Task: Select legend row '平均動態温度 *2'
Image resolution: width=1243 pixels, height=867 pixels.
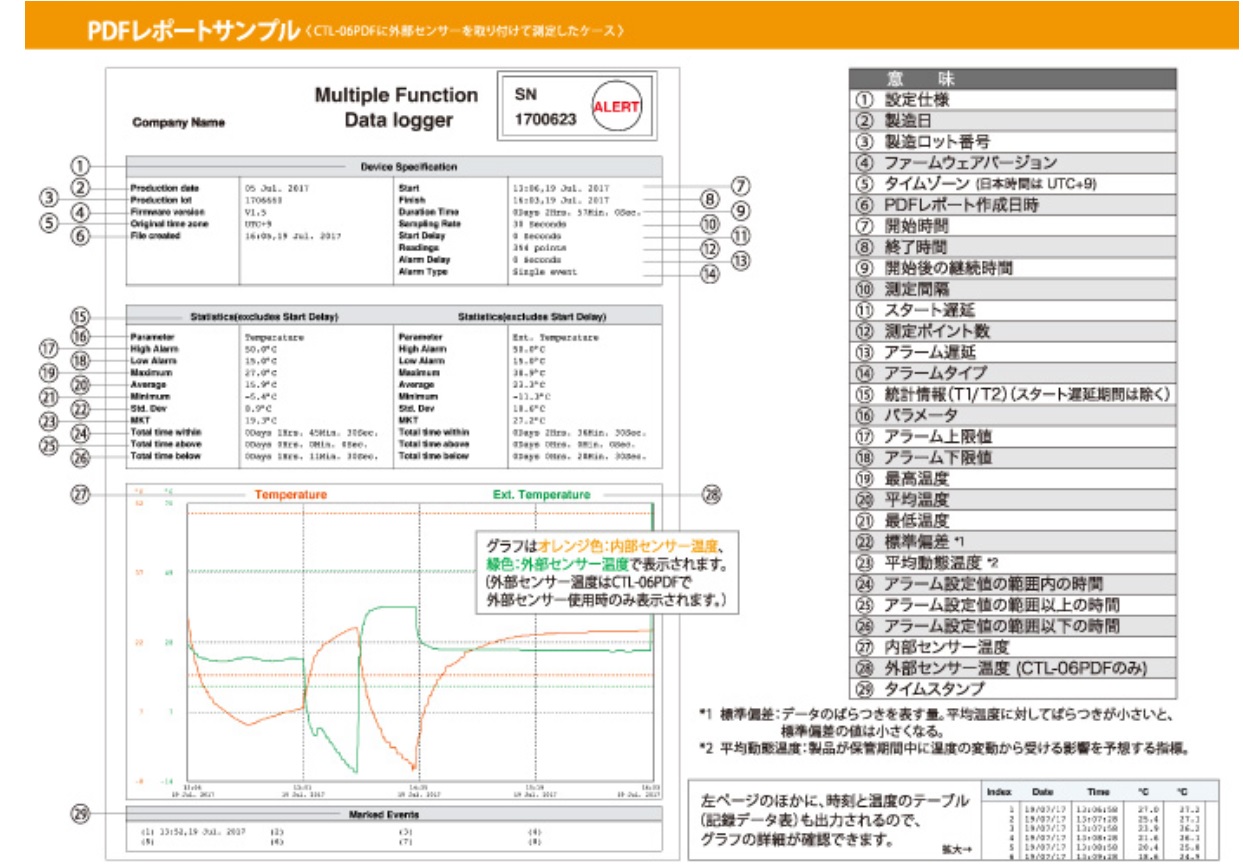Action: (1012, 563)
